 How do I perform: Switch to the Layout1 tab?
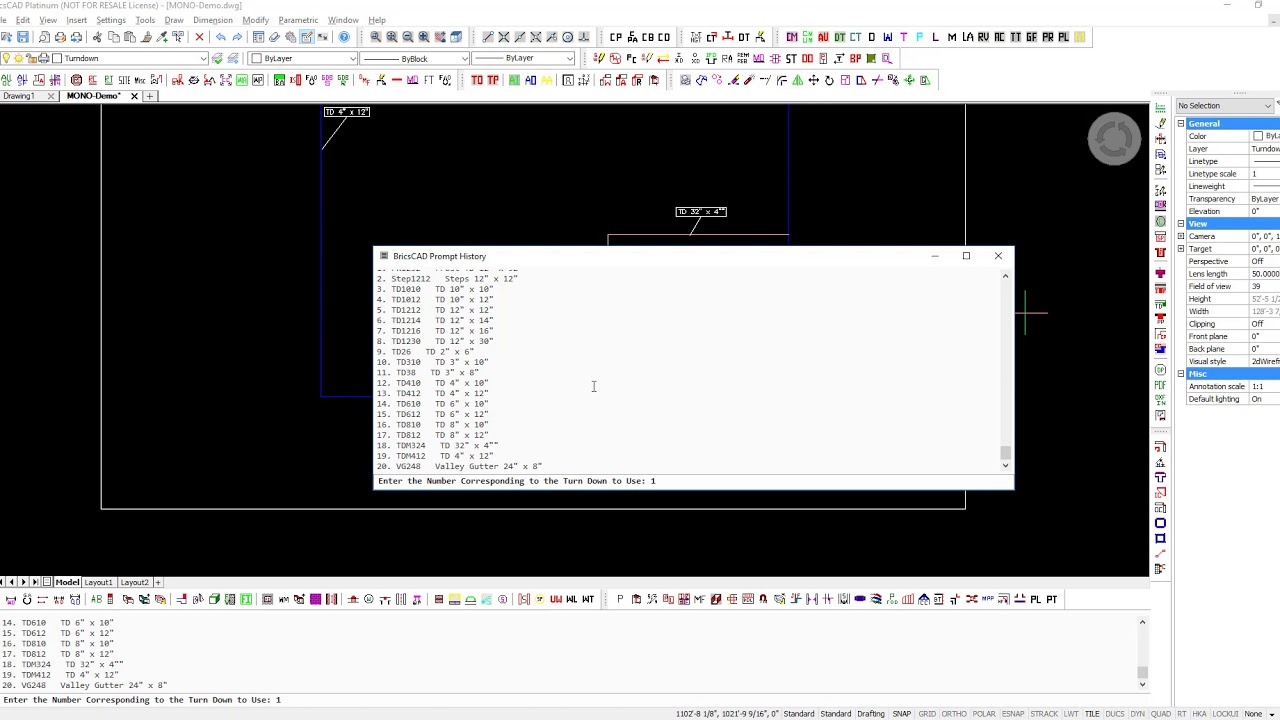tap(98, 582)
